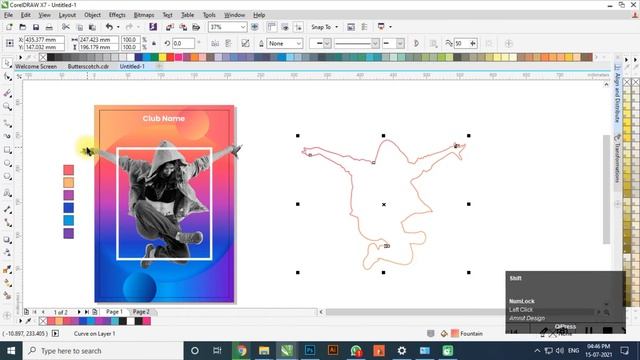The height and width of the screenshot is (360, 640).
Task: Select the Text tool
Action: pos(7,193)
